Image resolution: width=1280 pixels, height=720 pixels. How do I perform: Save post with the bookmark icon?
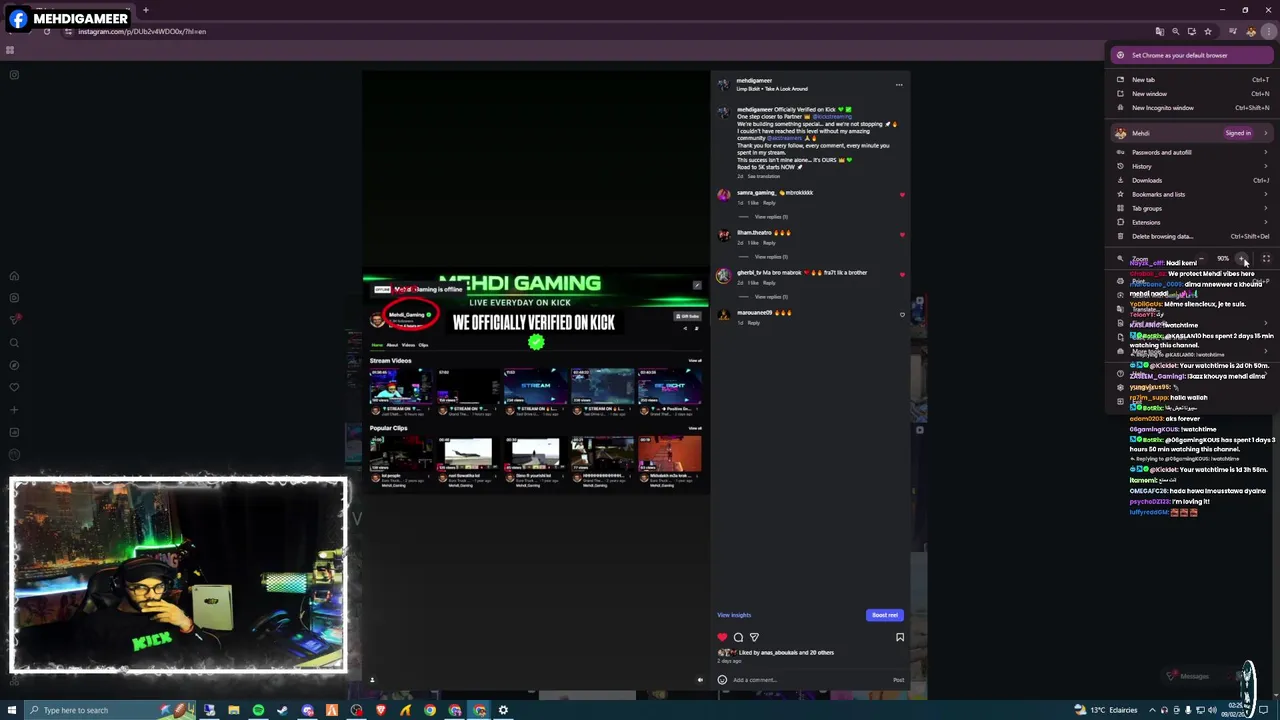click(x=899, y=637)
